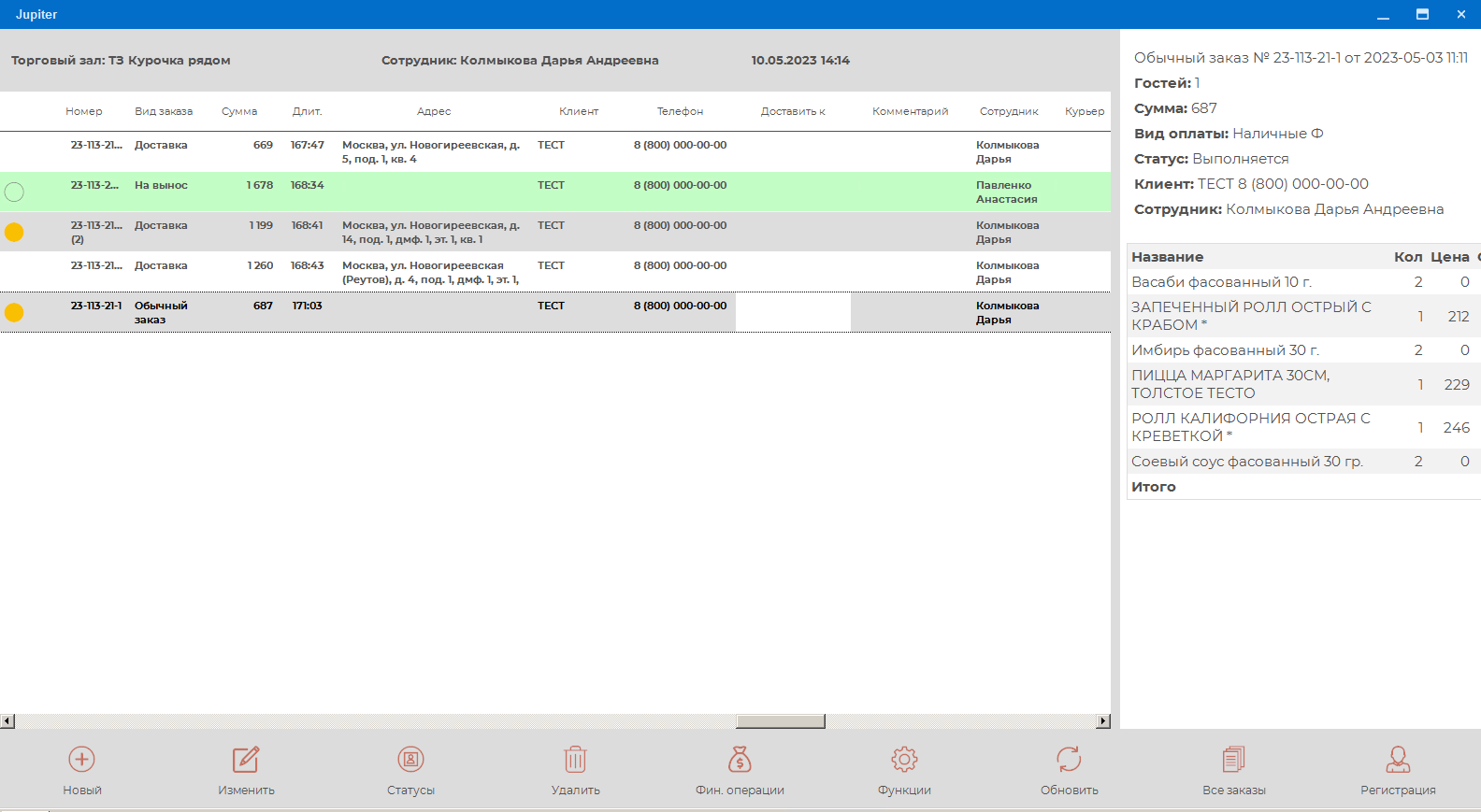Sort by the Номер column header
Image resolution: width=1481 pixels, height=812 pixels.
(84, 111)
